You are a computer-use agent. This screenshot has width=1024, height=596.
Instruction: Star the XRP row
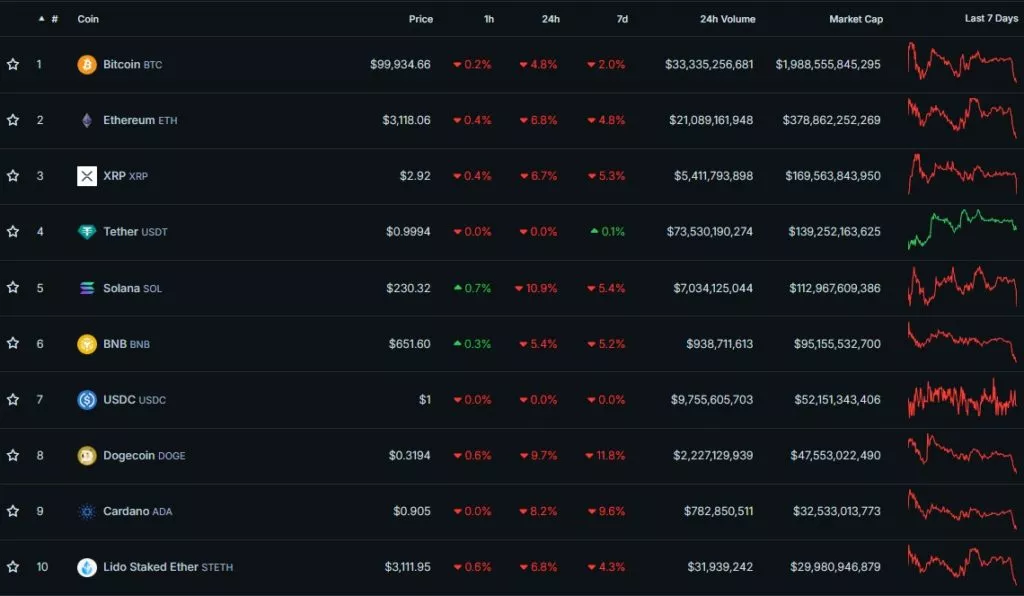(x=12, y=176)
